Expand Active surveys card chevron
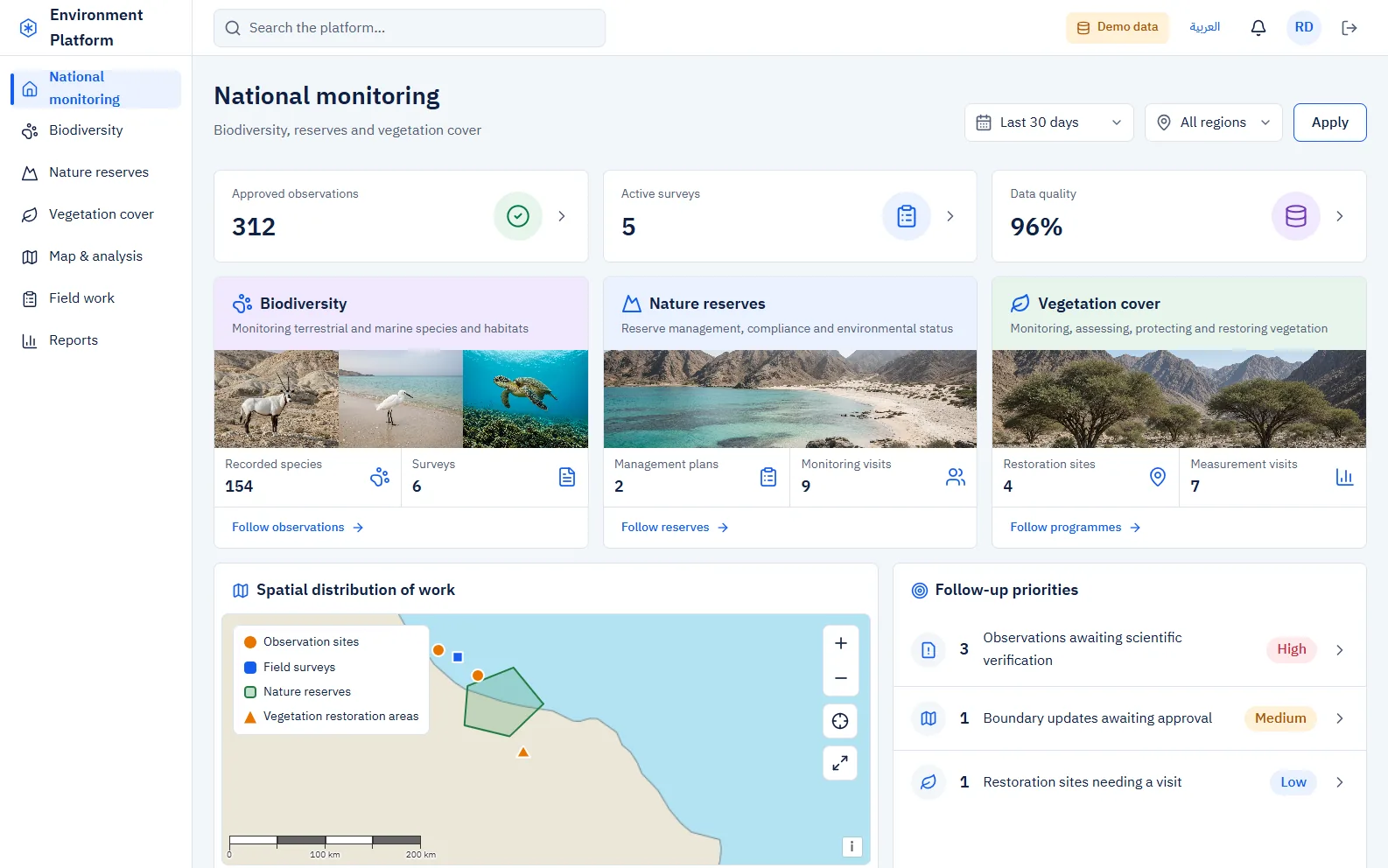 pos(950,216)
